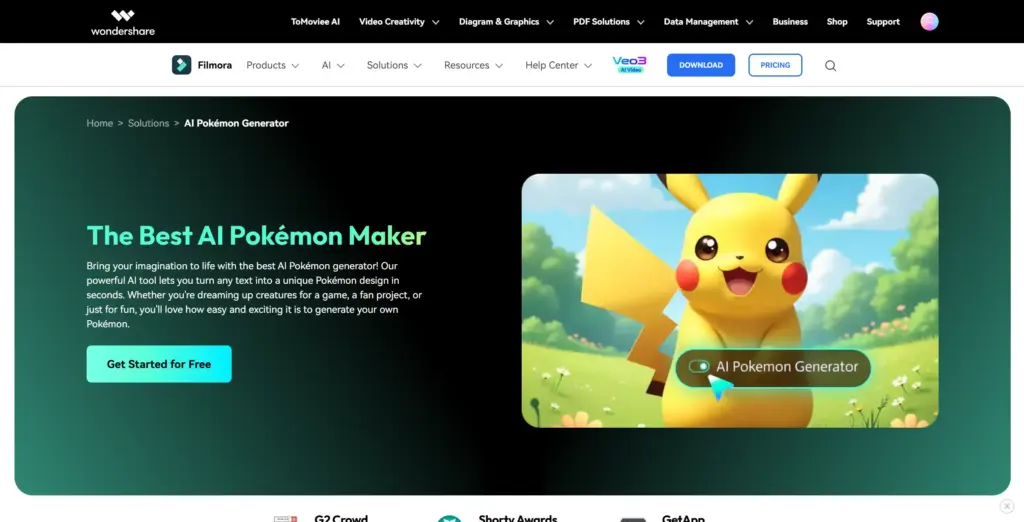Open the Products dropdown menu
The image size is (1024, 522).
272,65
